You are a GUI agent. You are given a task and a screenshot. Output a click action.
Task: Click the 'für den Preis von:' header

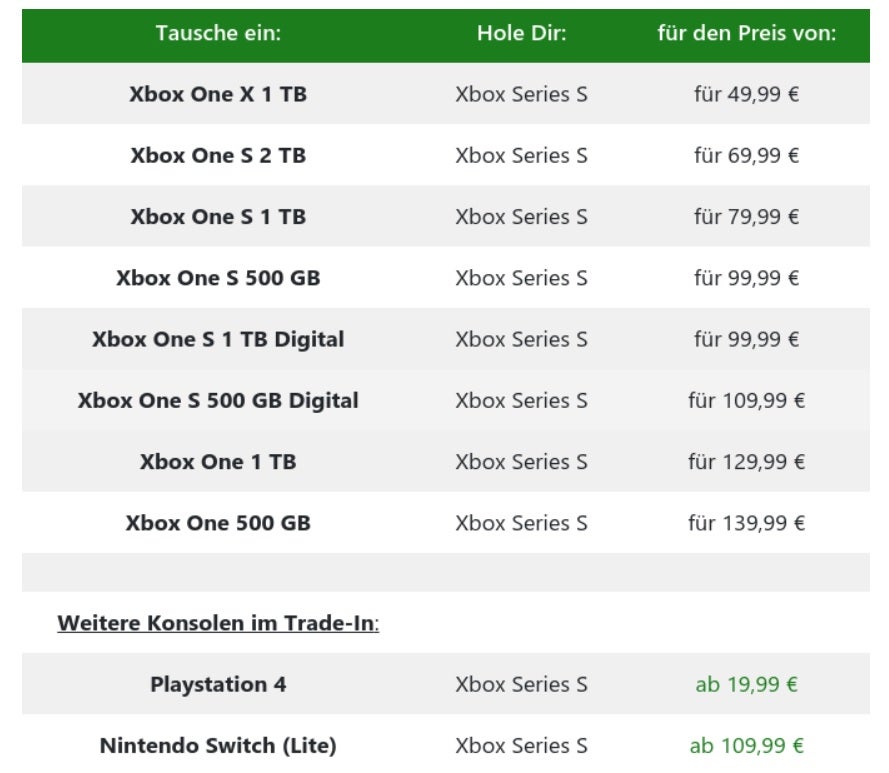747,33
